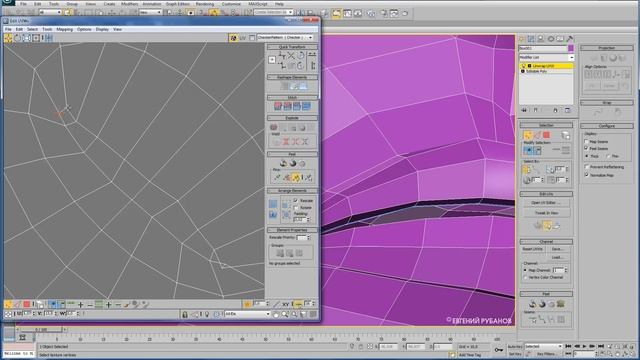Viewport: 640px width, 360px height.
Task: Select Thick seam display radio button
Action: point(587,156)
